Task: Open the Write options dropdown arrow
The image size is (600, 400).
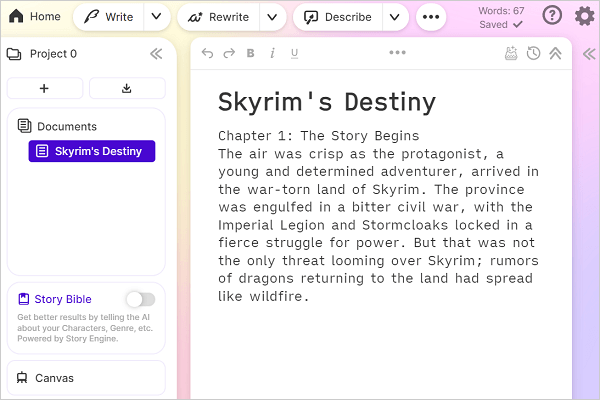Action: [157, 17]
